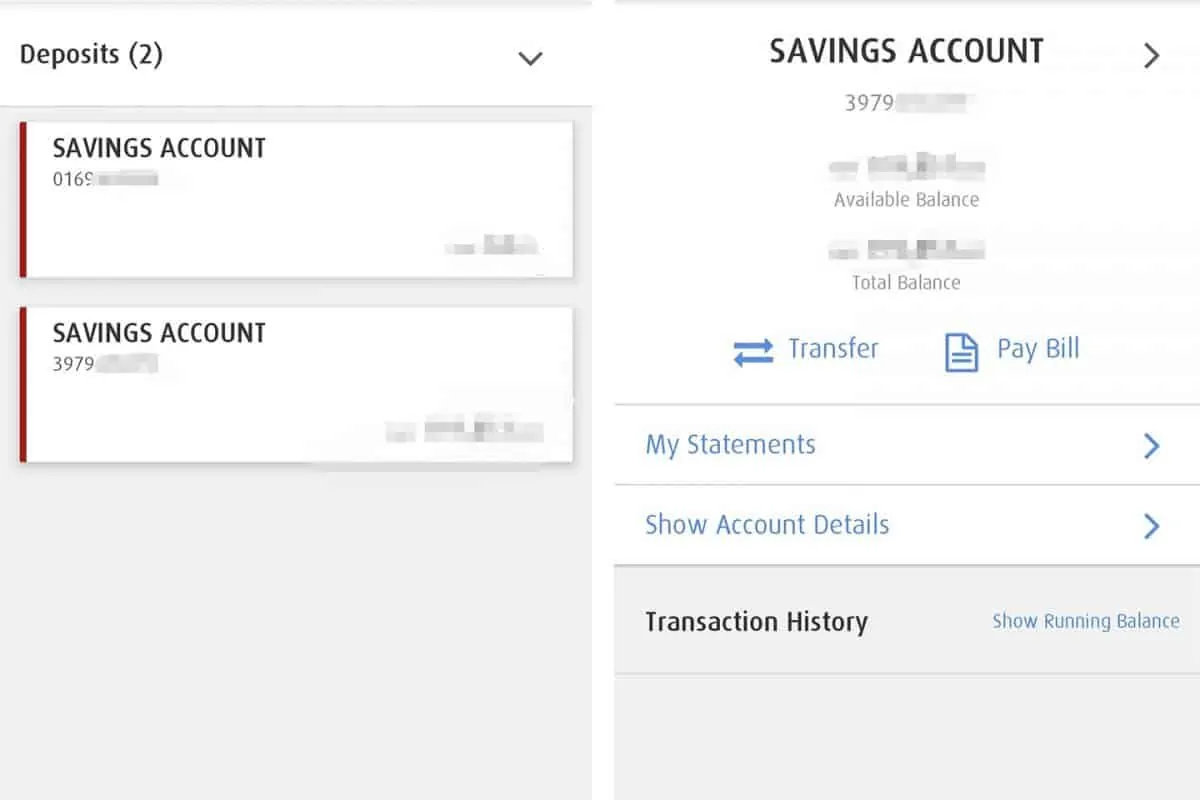
Task: Select the savings account card starting 3979
Action: pyautogui.click(x=296, y=384)
